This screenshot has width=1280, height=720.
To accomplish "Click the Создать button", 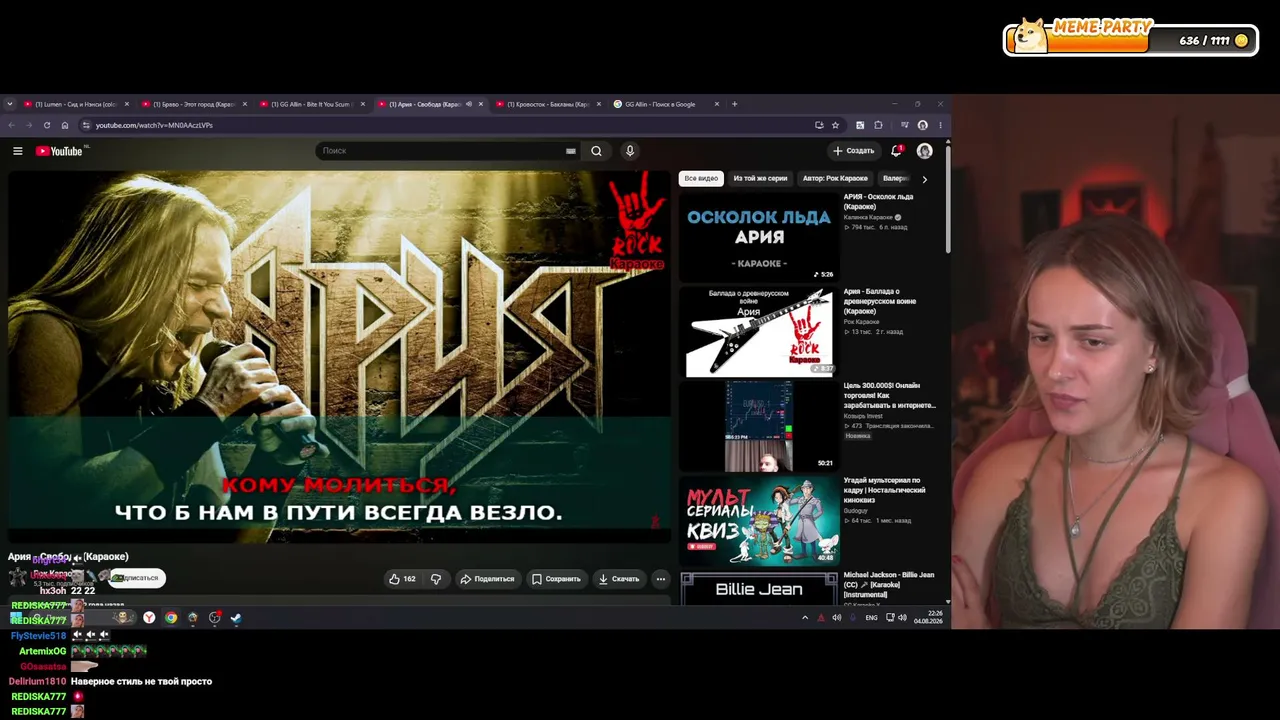I will pyautogui.click(x=853, y=151).
